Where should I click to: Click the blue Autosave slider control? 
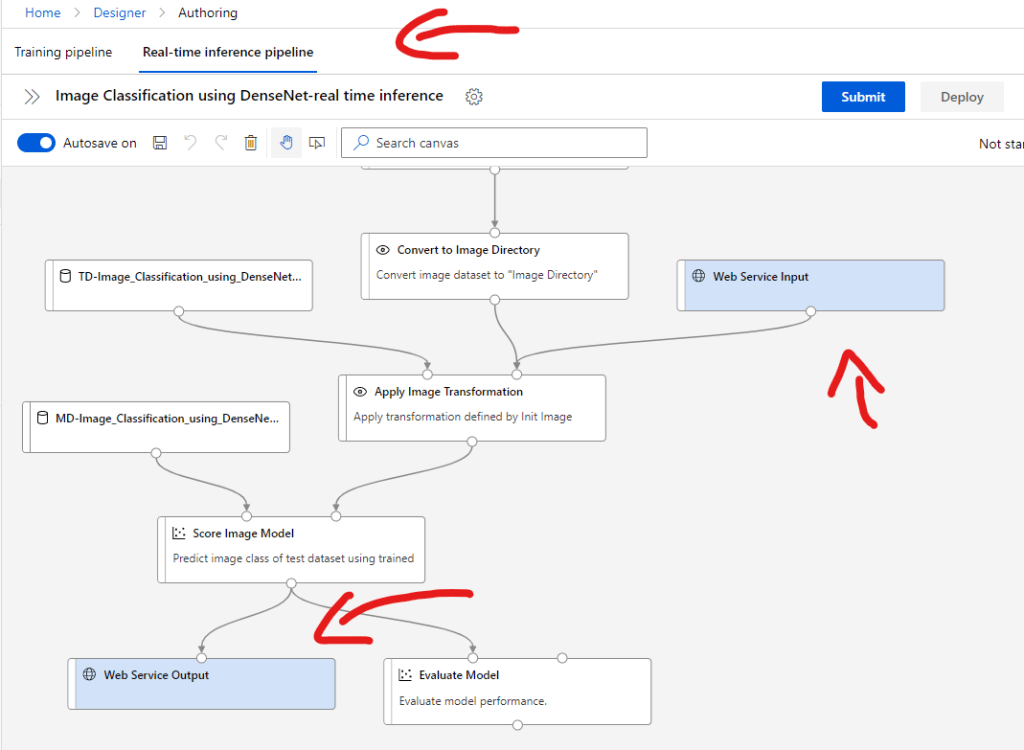[x=36, y=142]
